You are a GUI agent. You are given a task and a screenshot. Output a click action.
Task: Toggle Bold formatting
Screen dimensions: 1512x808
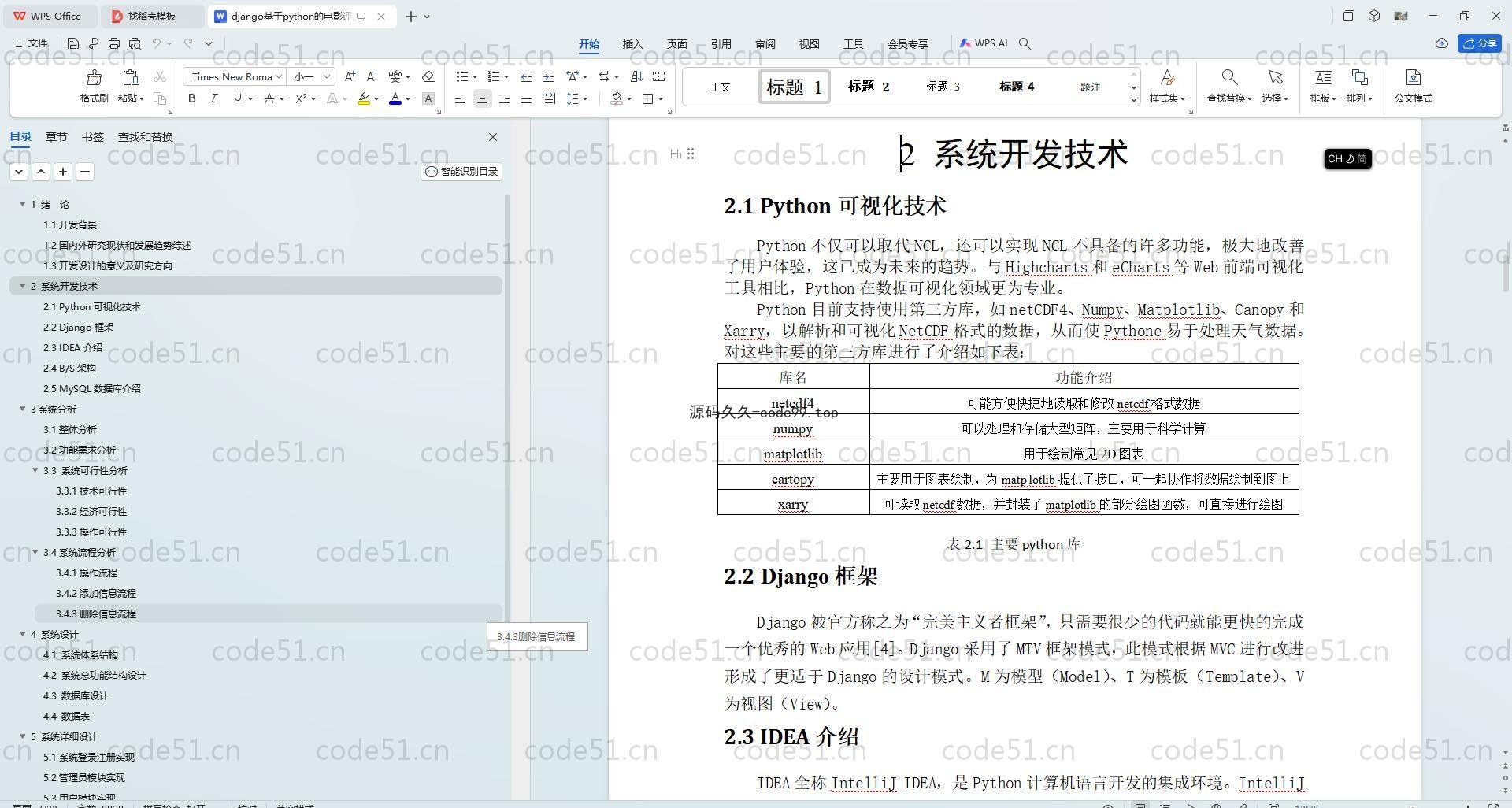pyautogui.click(x=191, y=98)
